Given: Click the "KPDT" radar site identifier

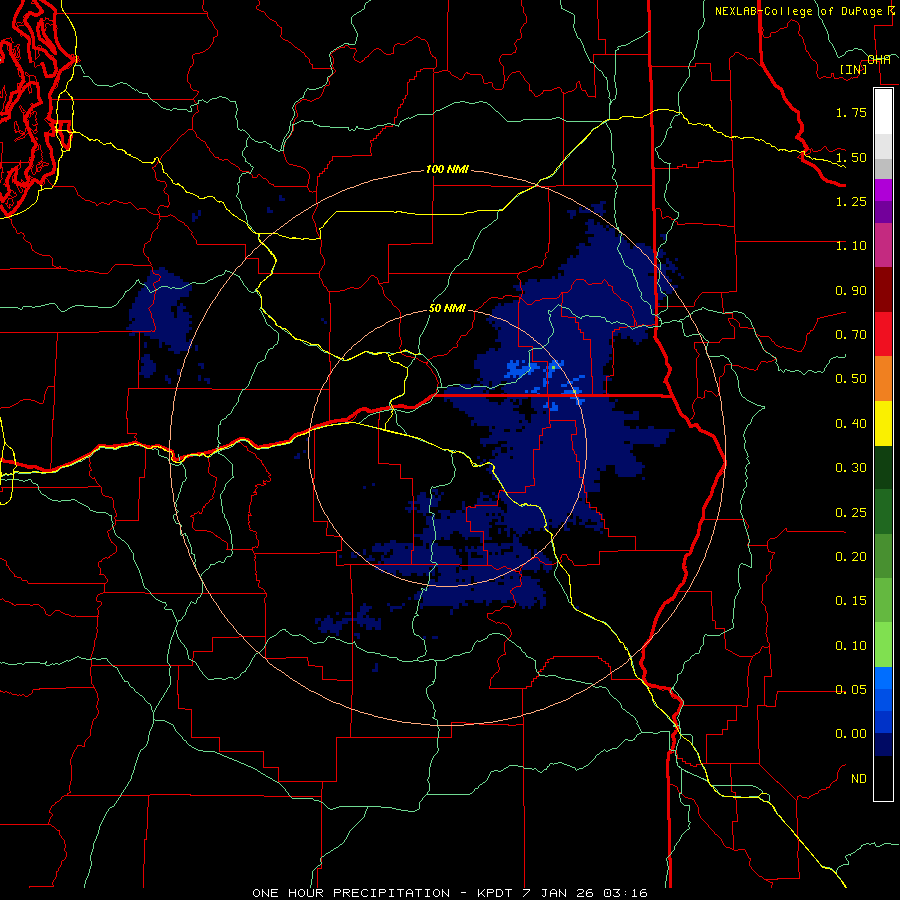Looking at the screenshot, I should (494, 893).
